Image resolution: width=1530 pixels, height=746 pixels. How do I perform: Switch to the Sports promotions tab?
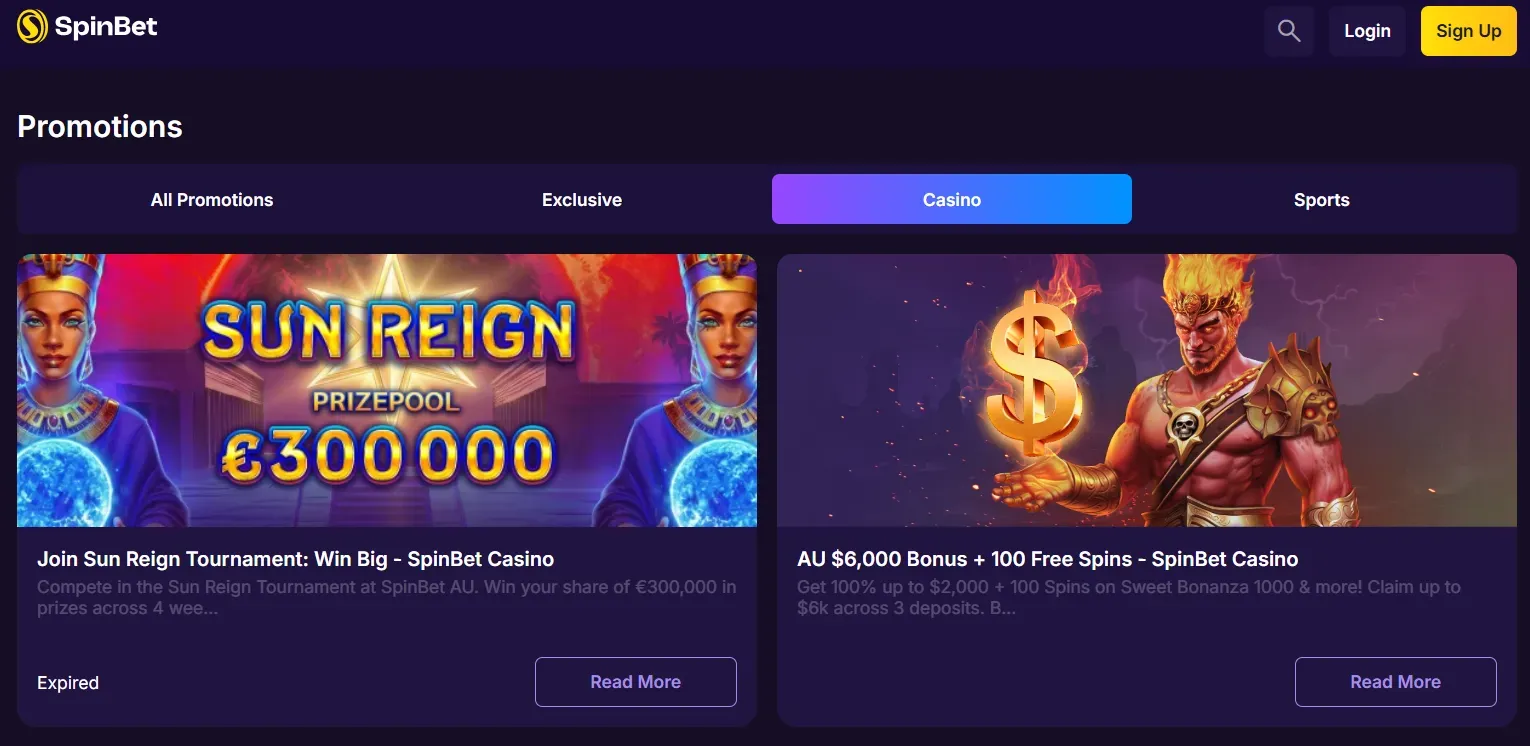pyautogui.click(x=1321, y=199)
